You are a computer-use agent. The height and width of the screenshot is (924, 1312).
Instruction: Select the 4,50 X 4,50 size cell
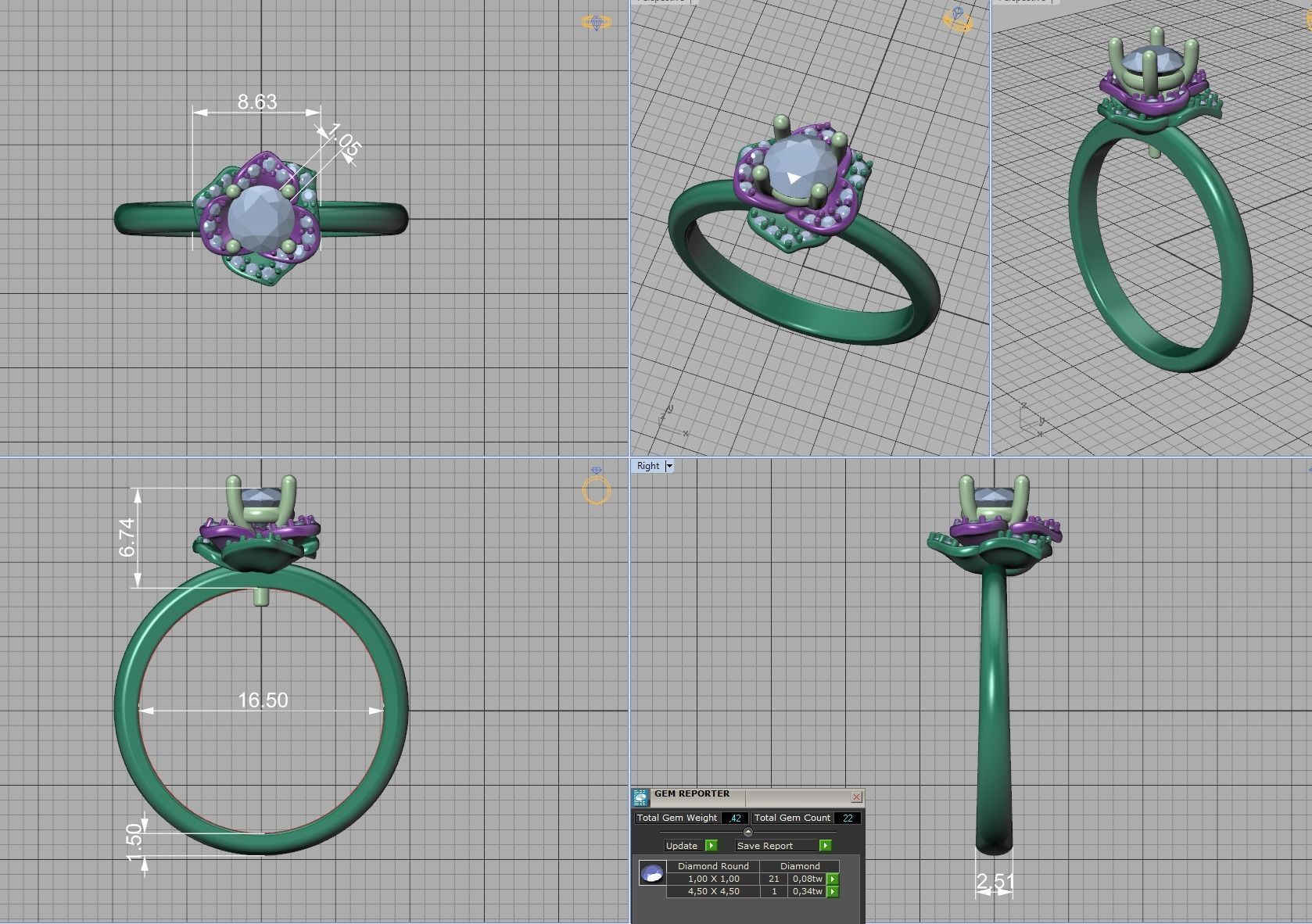pyautogui.click(x=713, y=892)
